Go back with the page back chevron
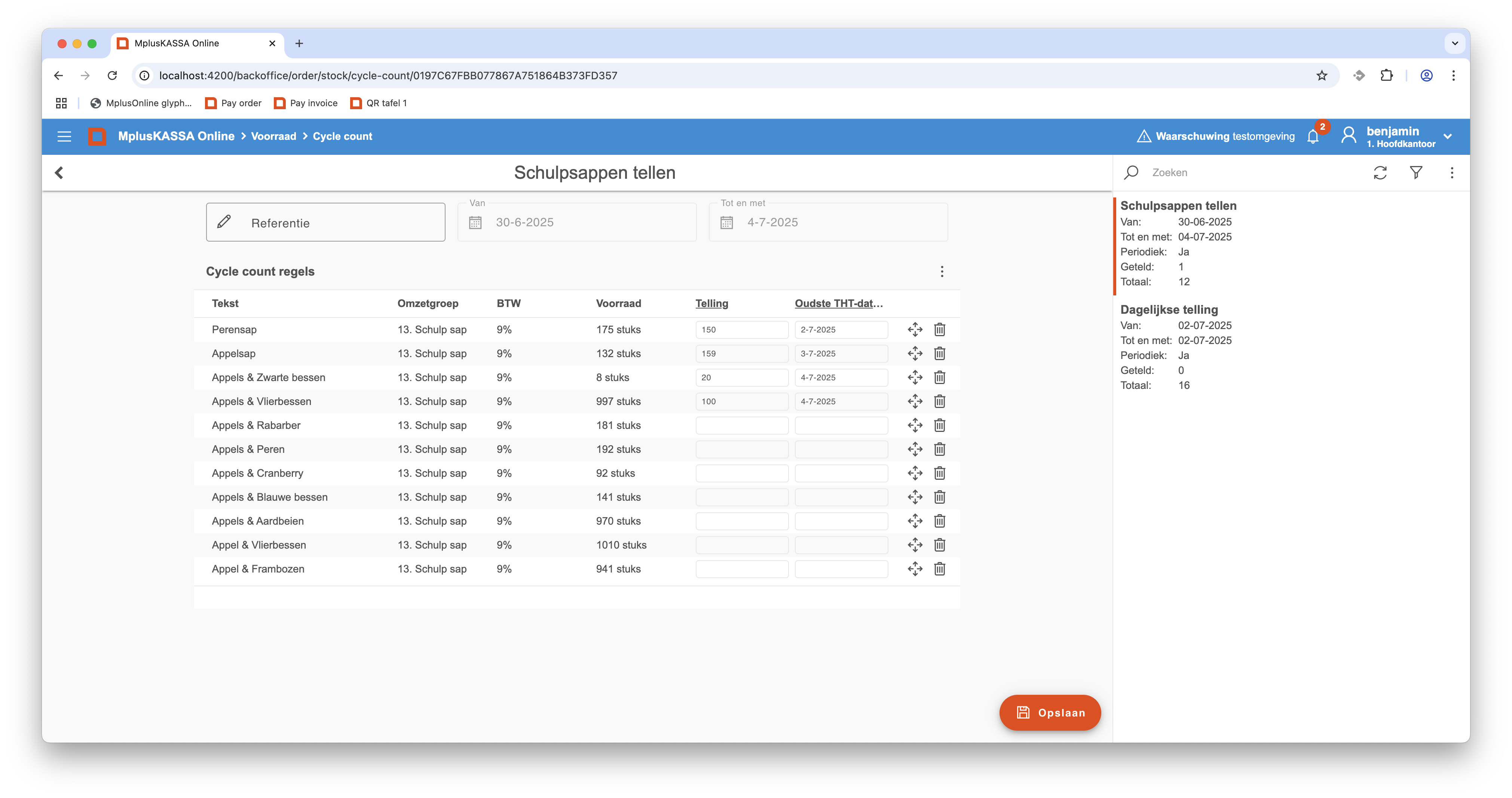 pos(59,172)
